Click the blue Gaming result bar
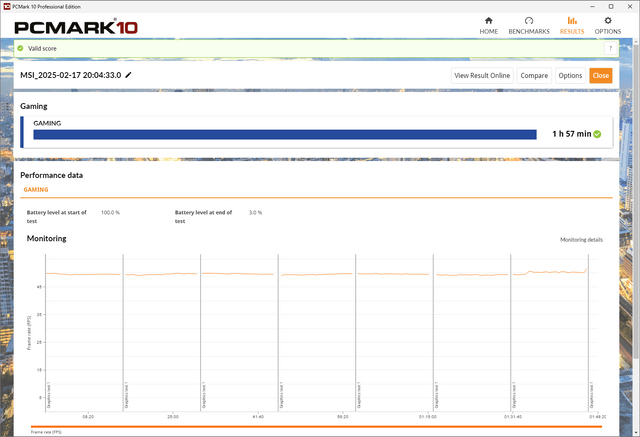640x437 pixels. (285, 135)
